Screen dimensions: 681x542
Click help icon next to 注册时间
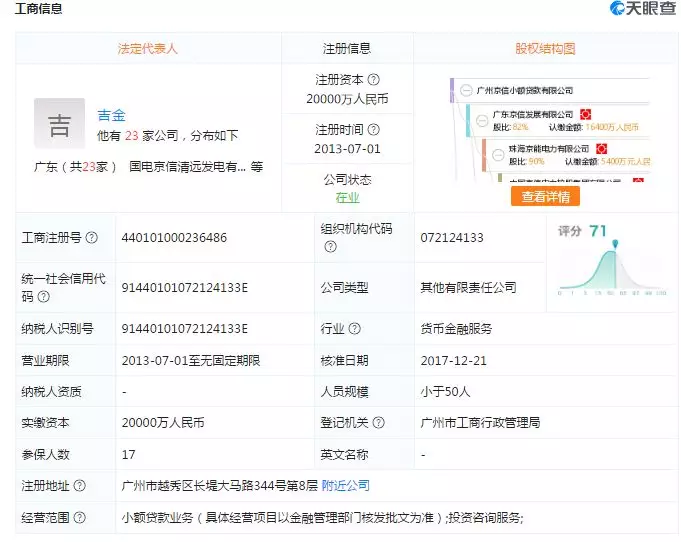(x=374, y=130)
